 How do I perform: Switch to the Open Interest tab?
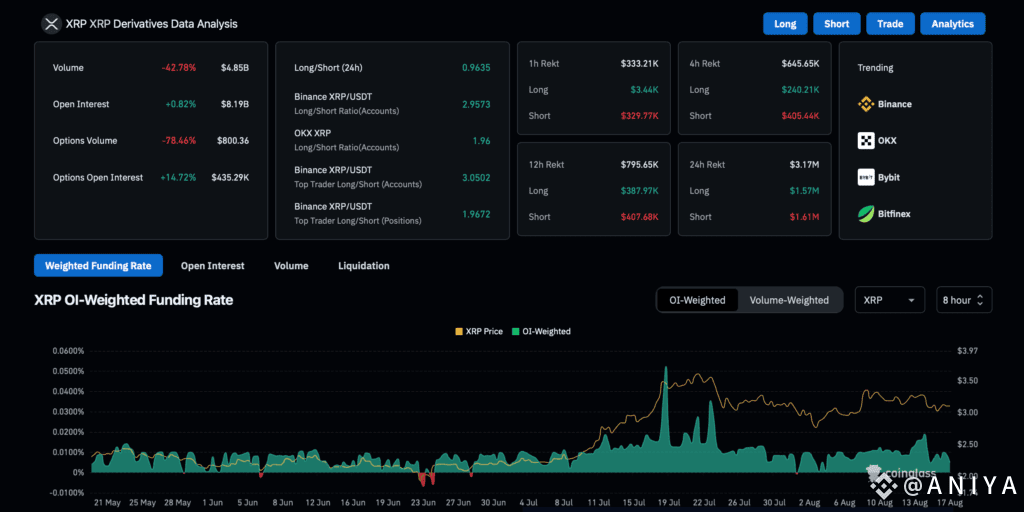[212, 266]
